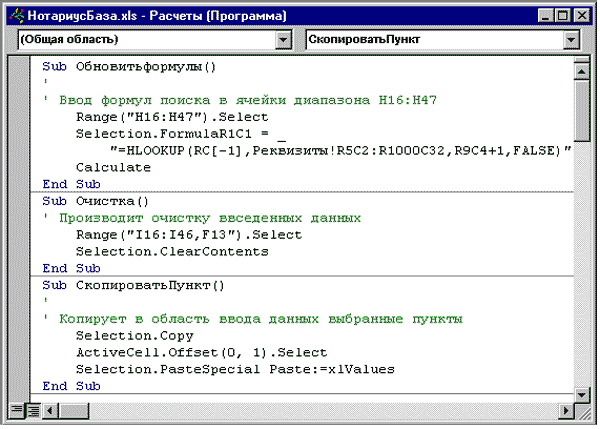
Task: Close the Расчеты code window
Action: [x=582, y=16]
